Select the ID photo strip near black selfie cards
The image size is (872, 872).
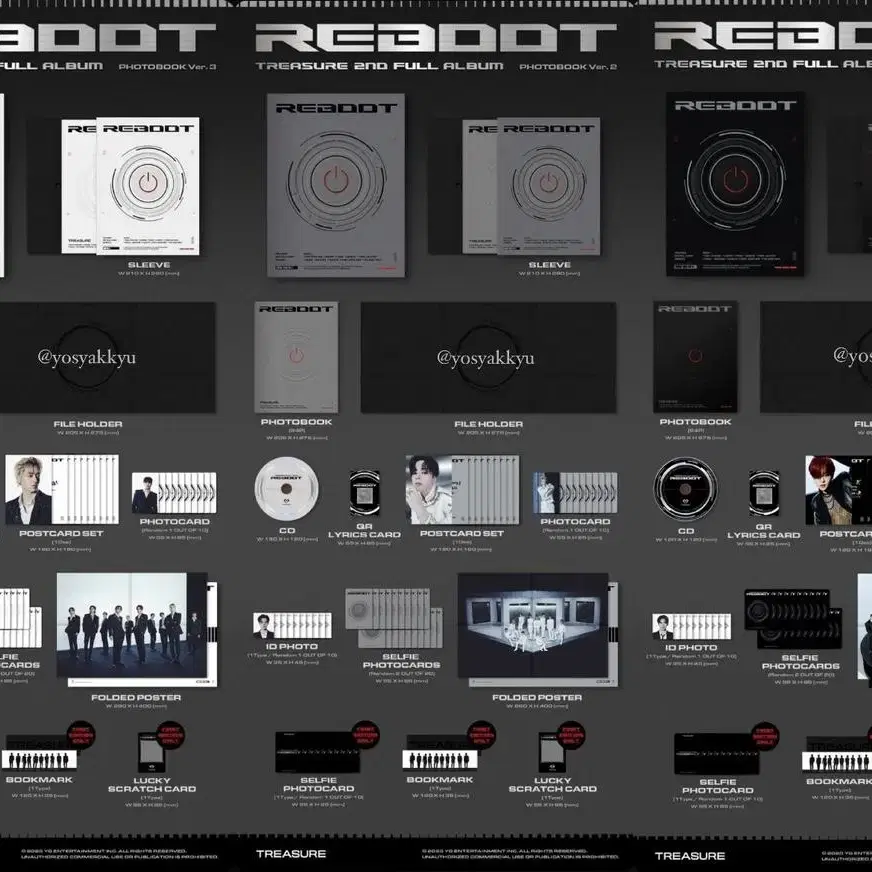coord(692,626)
